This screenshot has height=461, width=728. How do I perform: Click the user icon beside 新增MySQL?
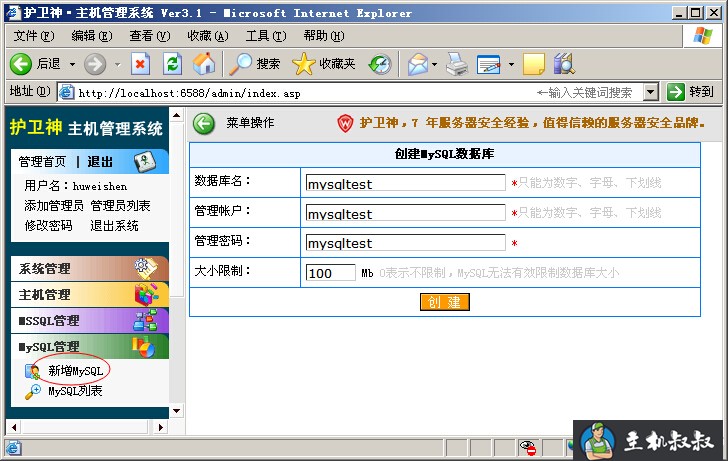tap(32, 371)
